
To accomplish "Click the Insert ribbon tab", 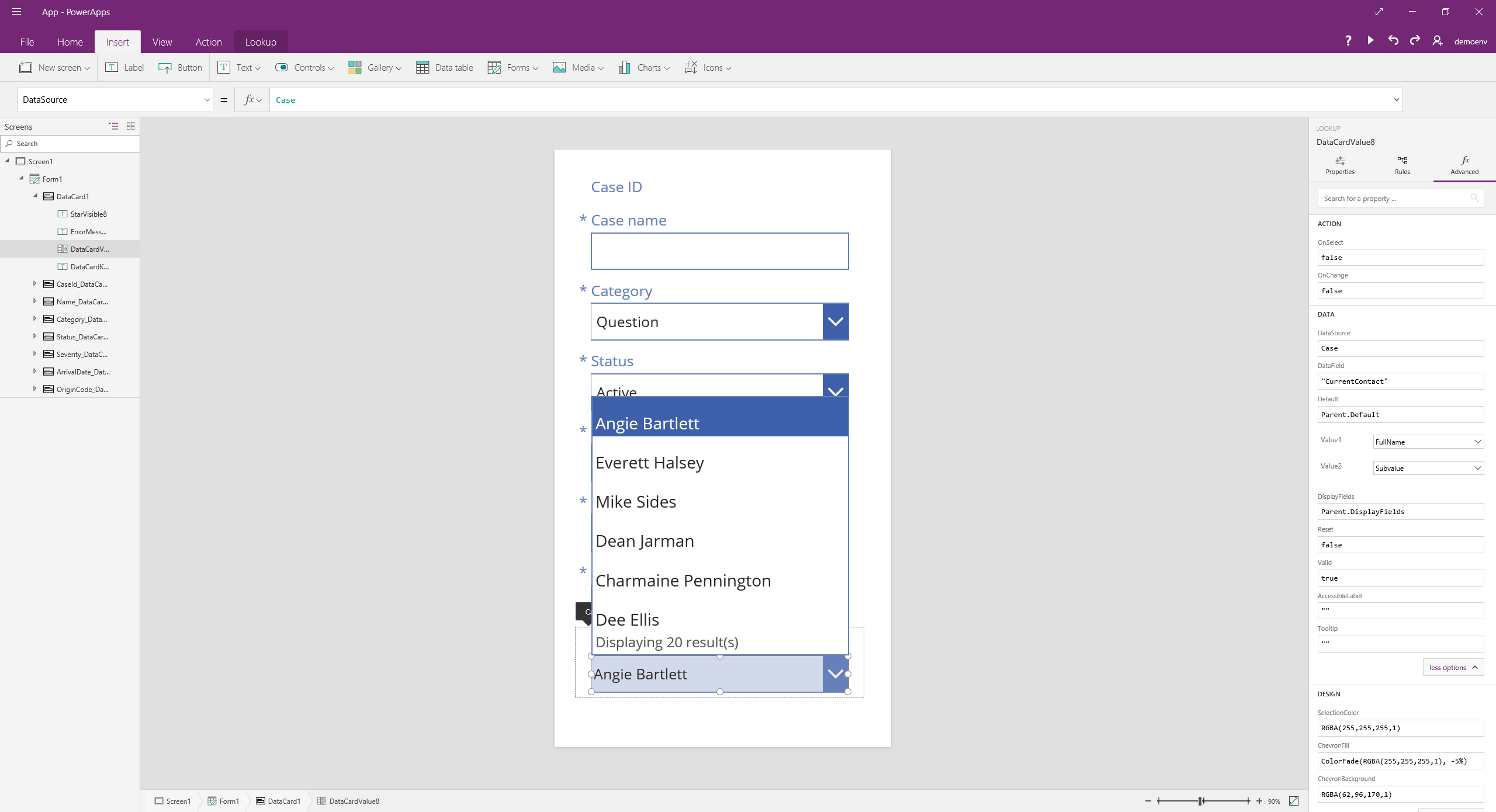I will (119, 41).
